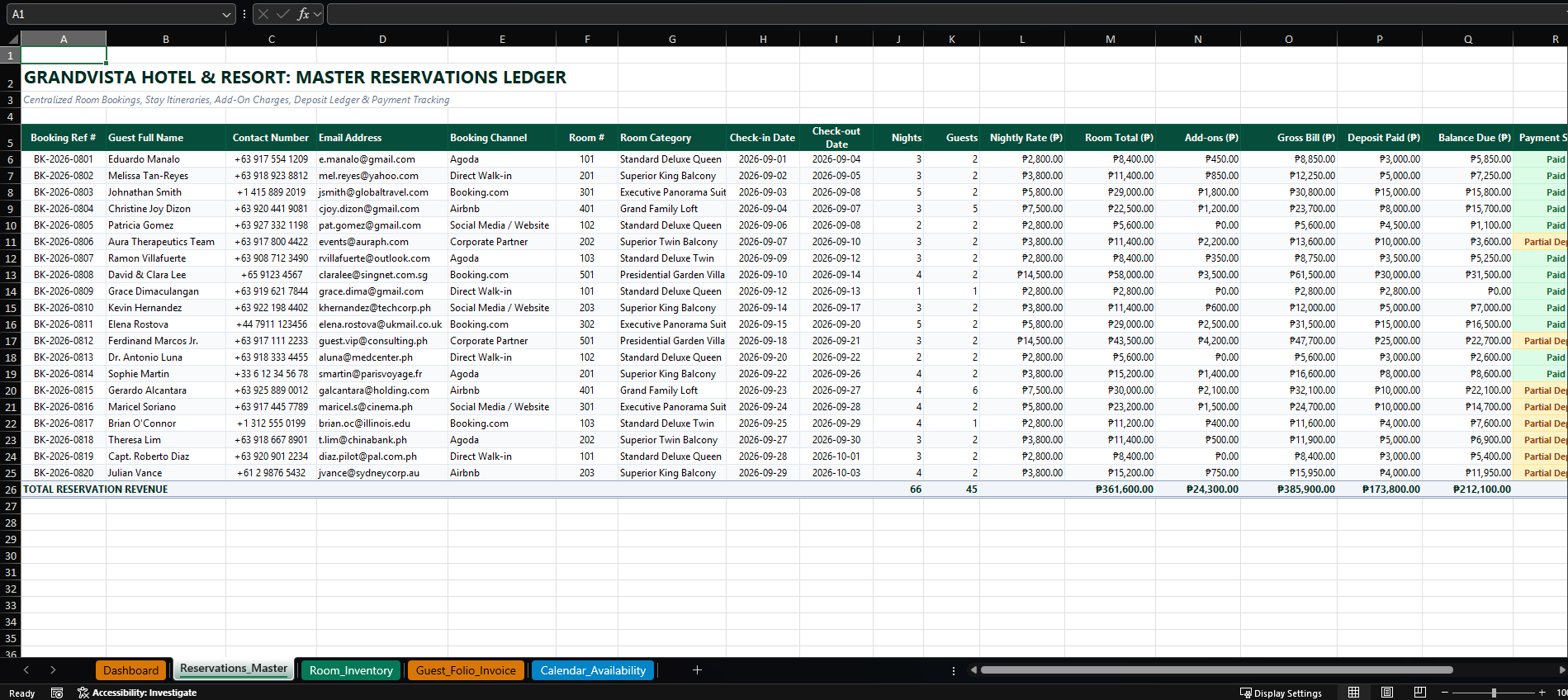Image resolution: width=1568 pixels, height=700 pixels.
Task: Expand the dropdown arrow beside the fx icon
Action: [317, 14]
